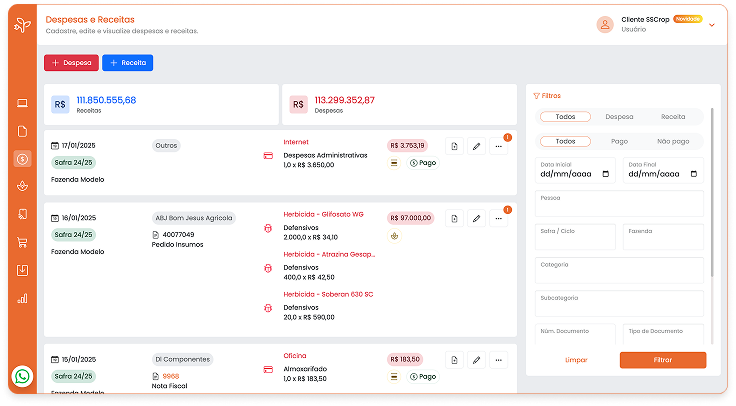This screenshot has width=736, height=406.
Task: Open the bar chart reports sidebar icon
Action: coord(22,298)
